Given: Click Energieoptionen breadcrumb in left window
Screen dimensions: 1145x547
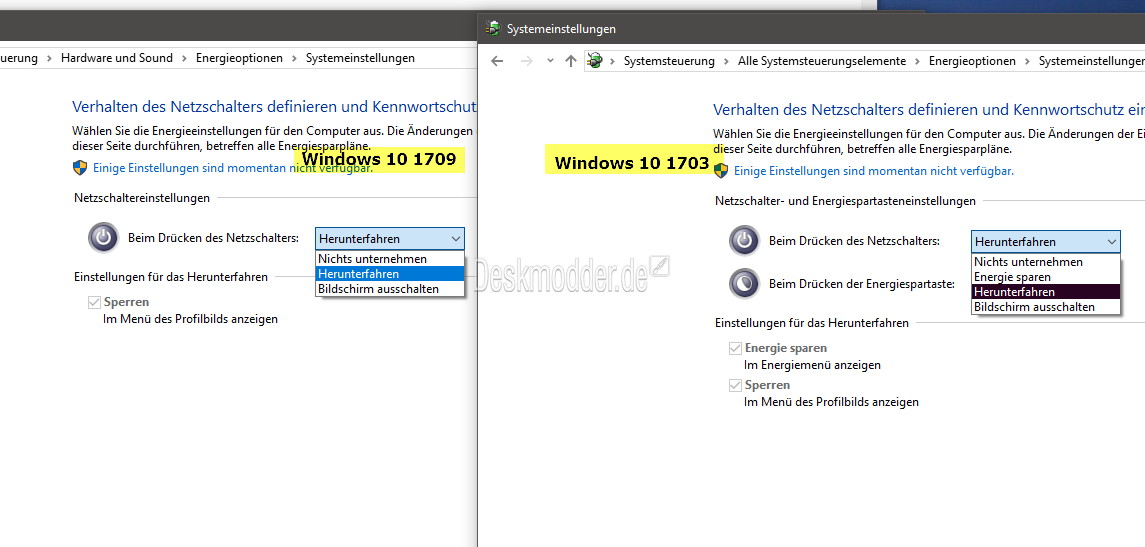Looking at the screenshot, I should click(x=239, y=58).
